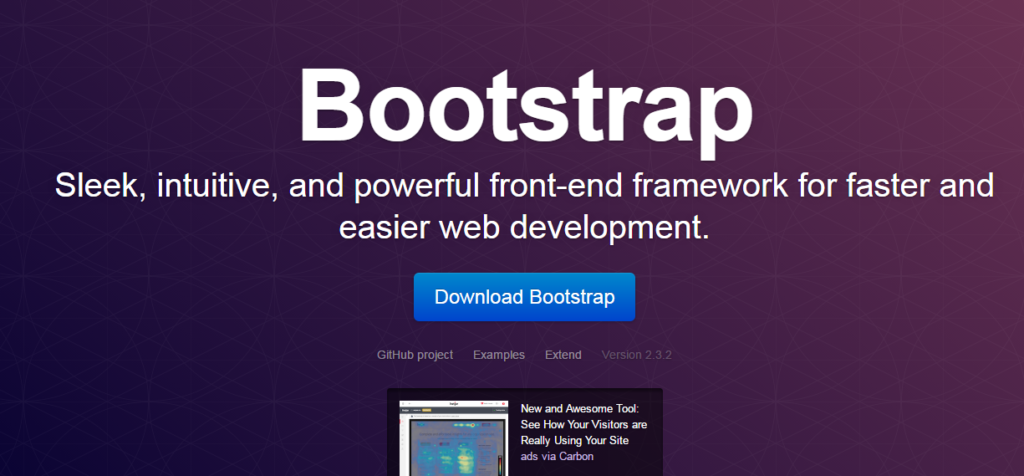Click the 'Sleek, intuitive, and powerful' tagline

pos(524,206)
